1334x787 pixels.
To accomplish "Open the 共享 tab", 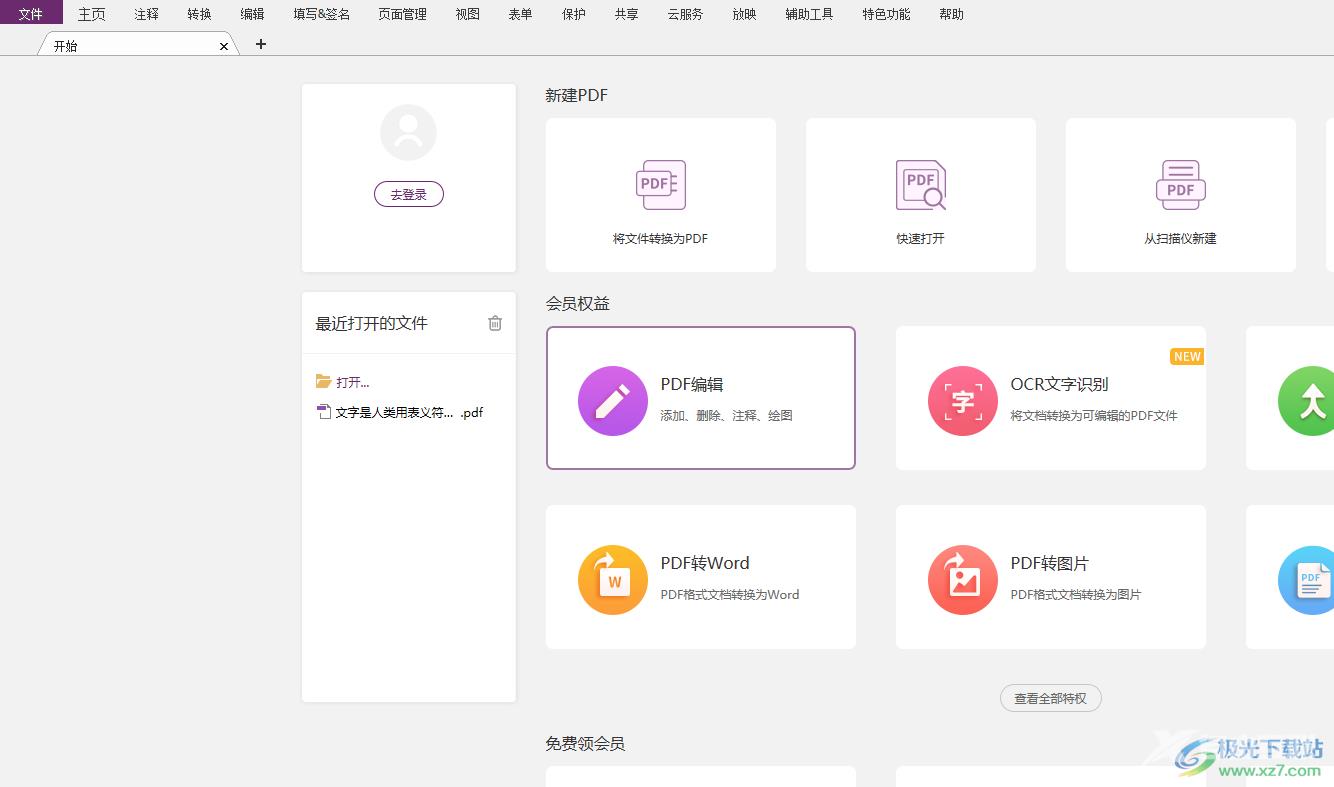I will (626, 14).
